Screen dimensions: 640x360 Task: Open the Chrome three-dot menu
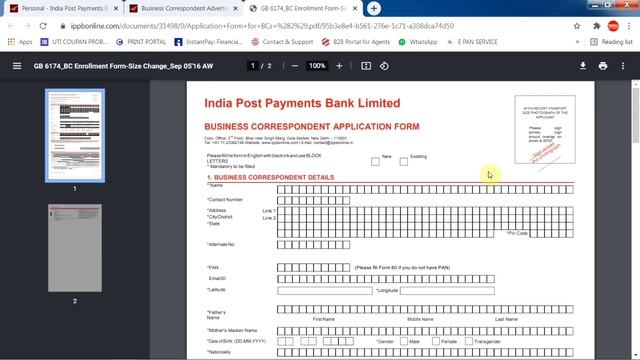click(629, 26)
